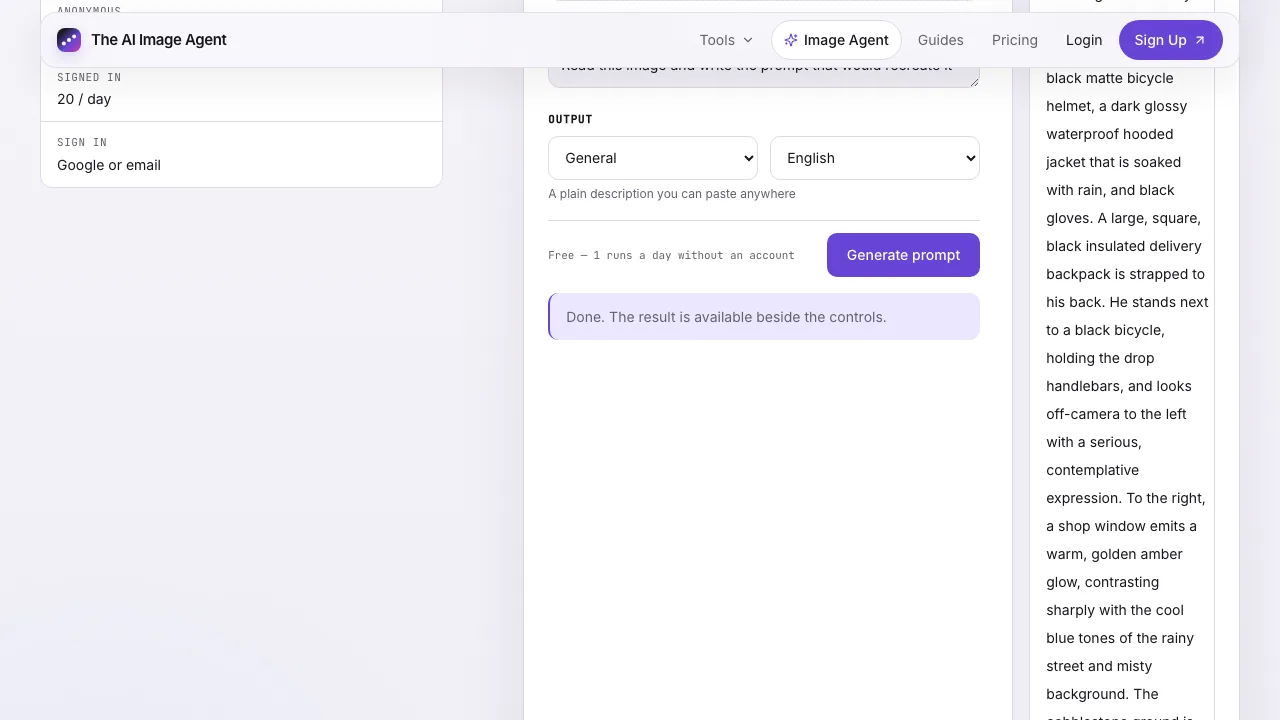Click the "Done. The result is available" status message
The height and width of the screenshot is (720, 1280).
[x=764, y=317]
